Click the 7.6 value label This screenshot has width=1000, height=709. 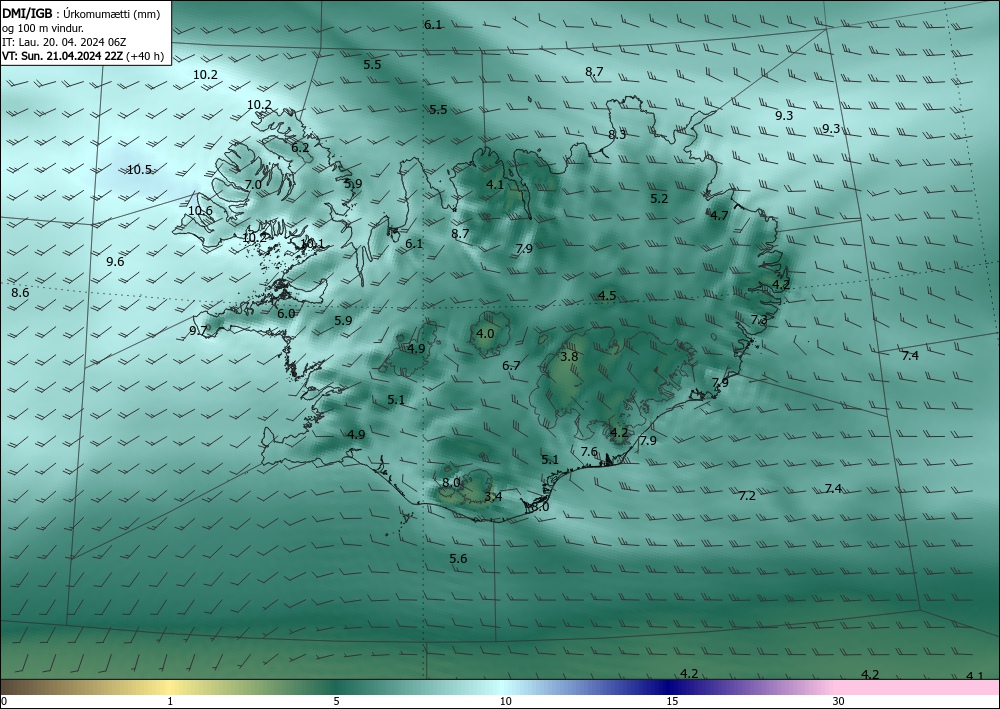pos(589,451)
